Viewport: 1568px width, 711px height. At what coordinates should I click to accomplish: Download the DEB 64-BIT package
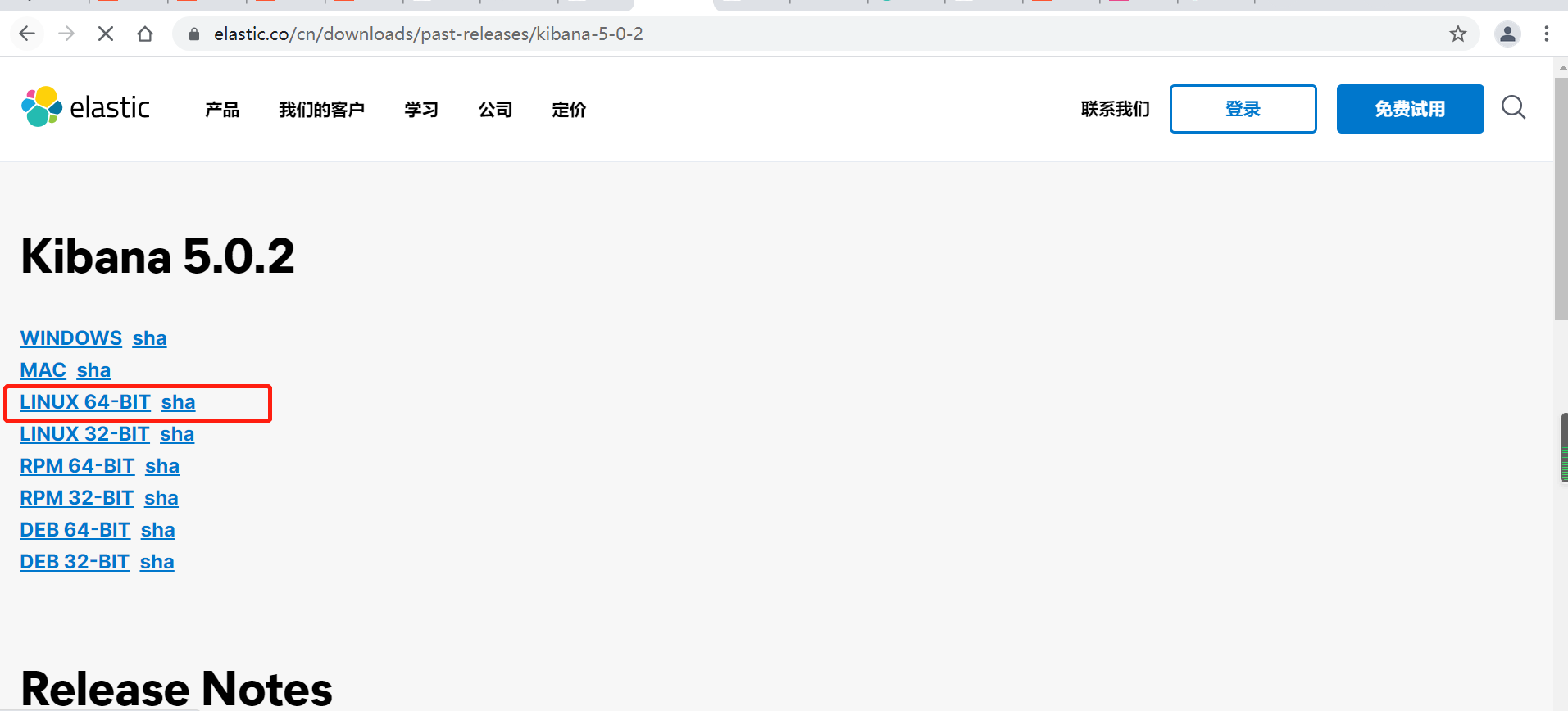75,530
